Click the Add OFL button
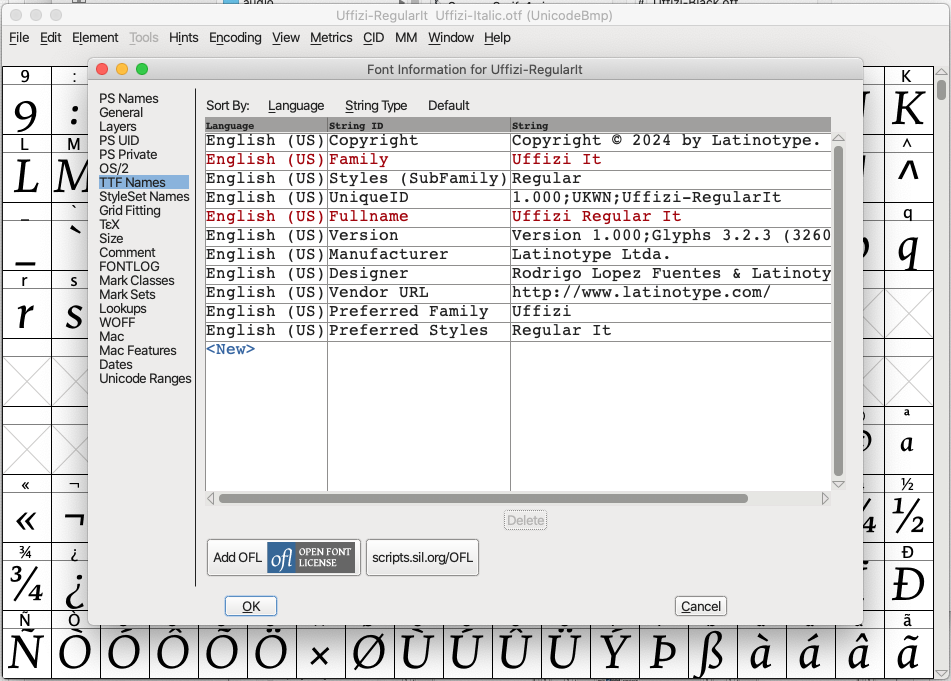This screenshot has height=681, width=951. tap(284, 557)
